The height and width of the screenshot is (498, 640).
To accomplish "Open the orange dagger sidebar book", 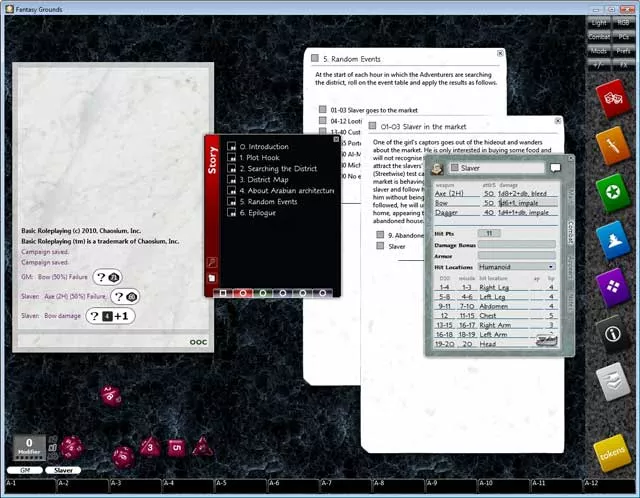I will 613,146.
